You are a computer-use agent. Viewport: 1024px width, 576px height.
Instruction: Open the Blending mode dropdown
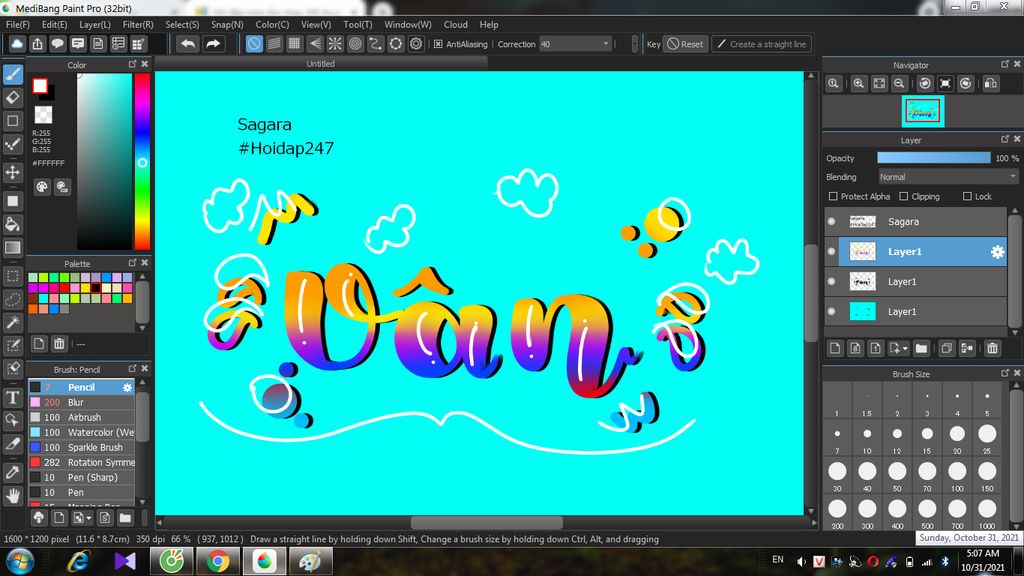[948, 177]
